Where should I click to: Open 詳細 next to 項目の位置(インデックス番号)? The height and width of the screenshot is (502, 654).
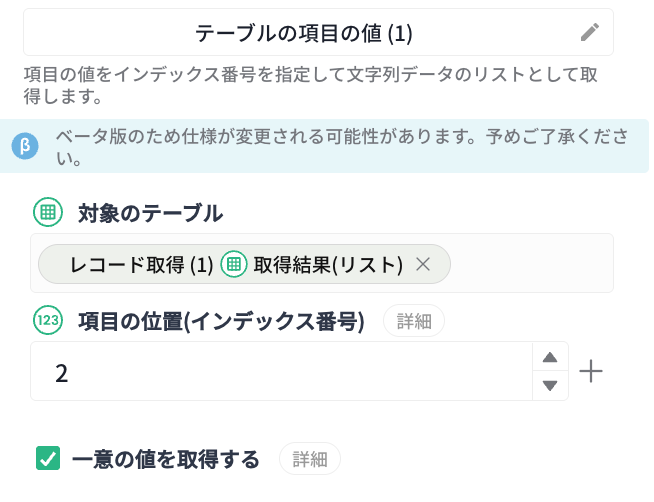(414, 321)
